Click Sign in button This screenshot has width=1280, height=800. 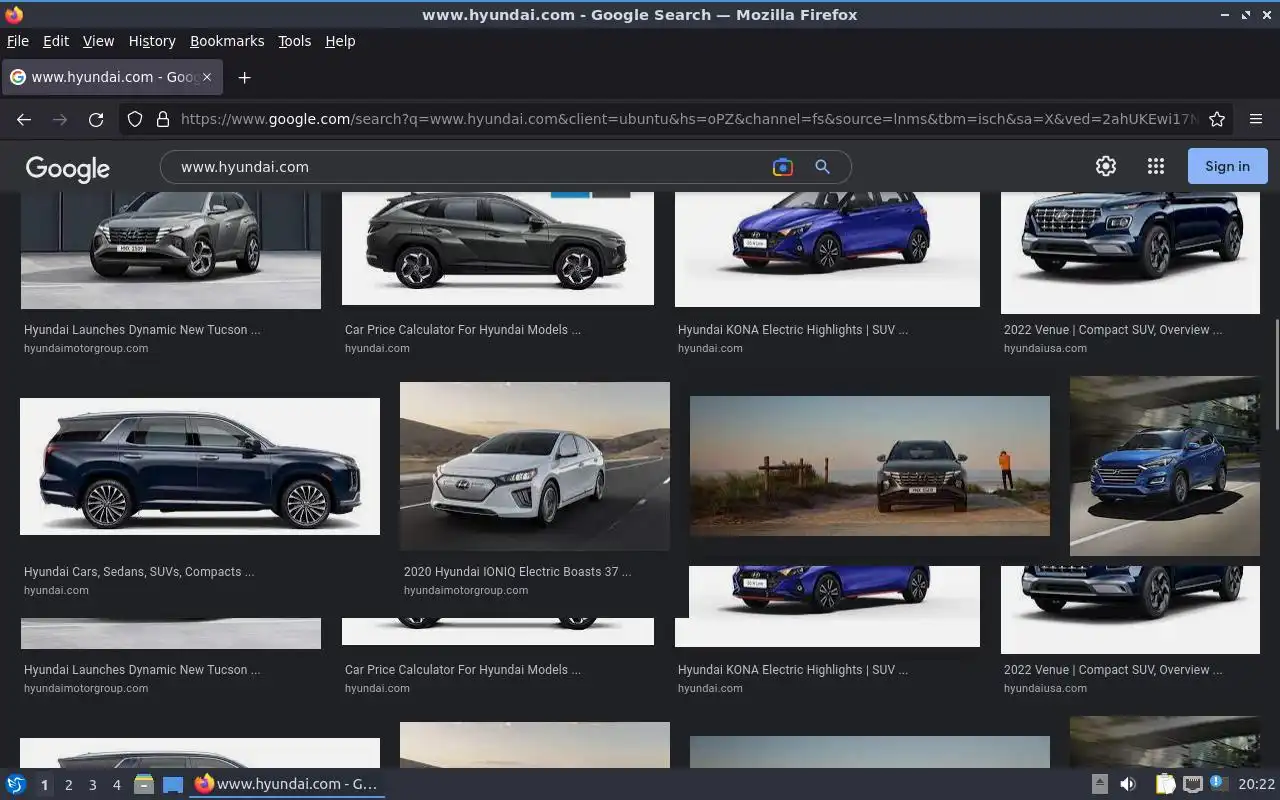[x=1227, y=166]
